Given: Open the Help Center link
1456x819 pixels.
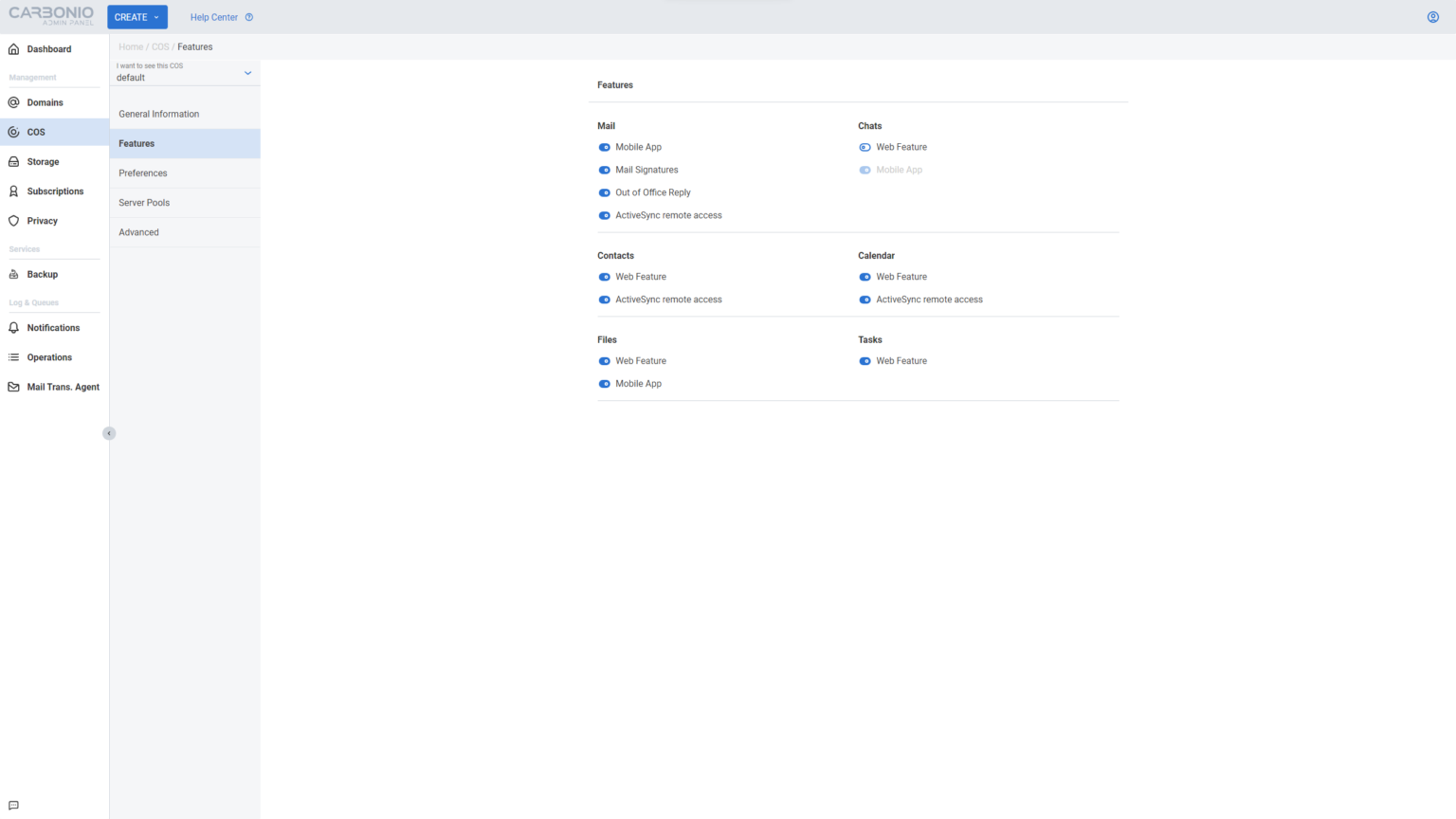Looking at the screenshot, I should click(x=214, y=16).
